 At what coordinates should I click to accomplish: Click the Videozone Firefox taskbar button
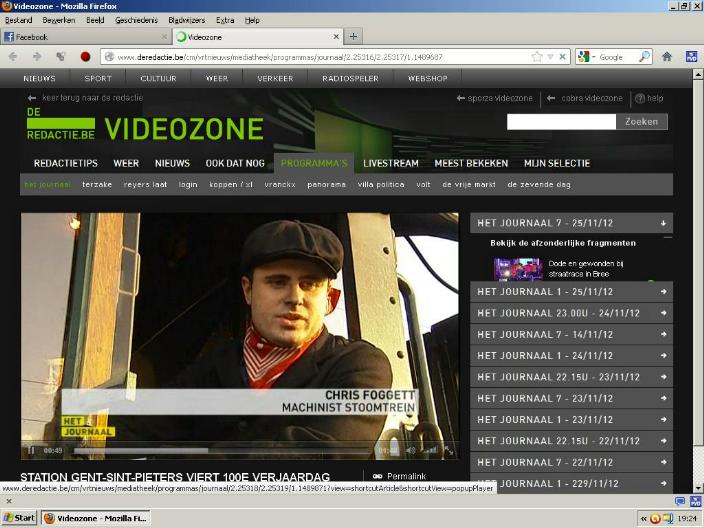click(96, 518)
